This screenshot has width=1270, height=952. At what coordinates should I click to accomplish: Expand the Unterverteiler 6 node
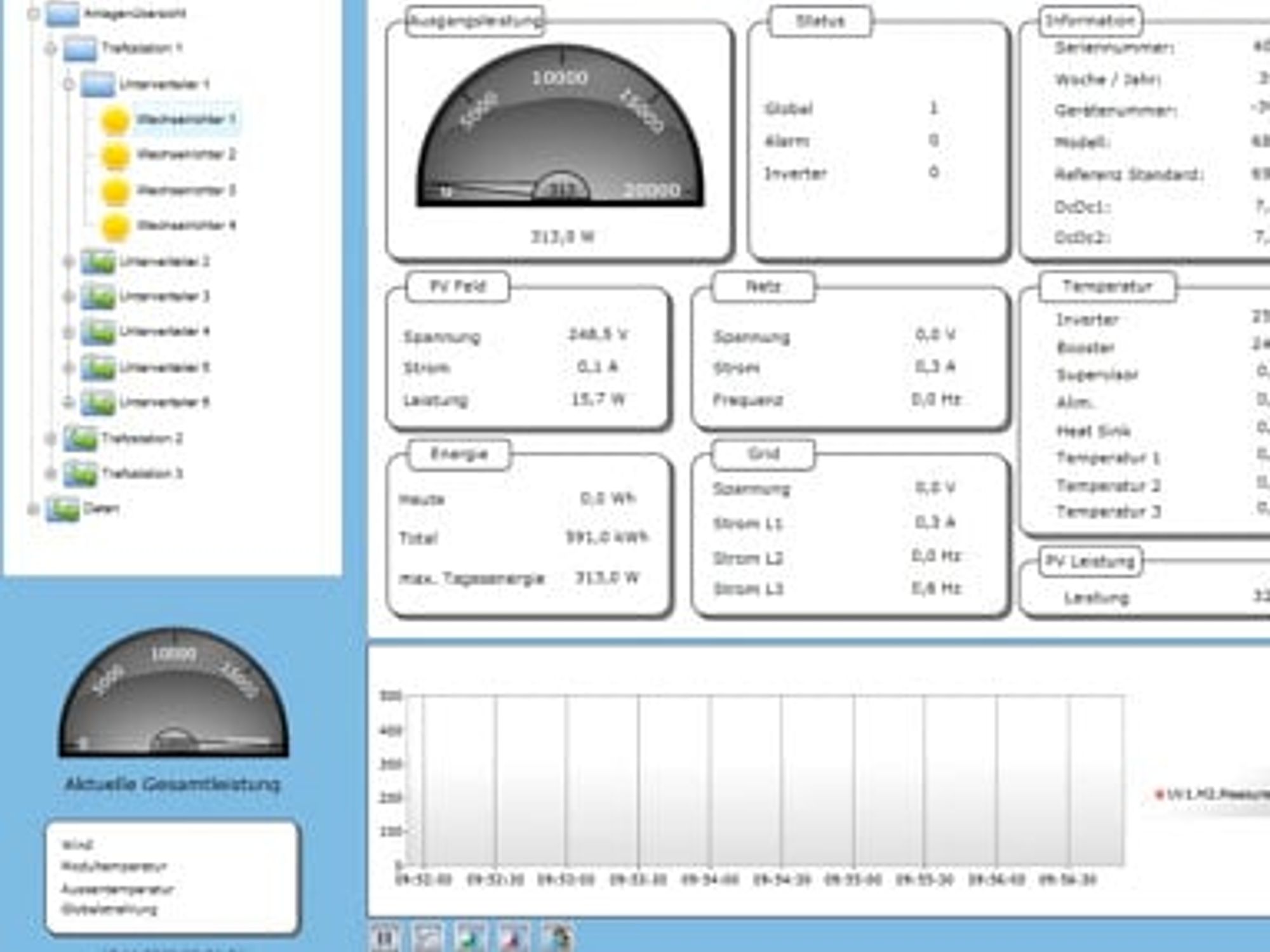pyautogui.click(x=68, y=403)
